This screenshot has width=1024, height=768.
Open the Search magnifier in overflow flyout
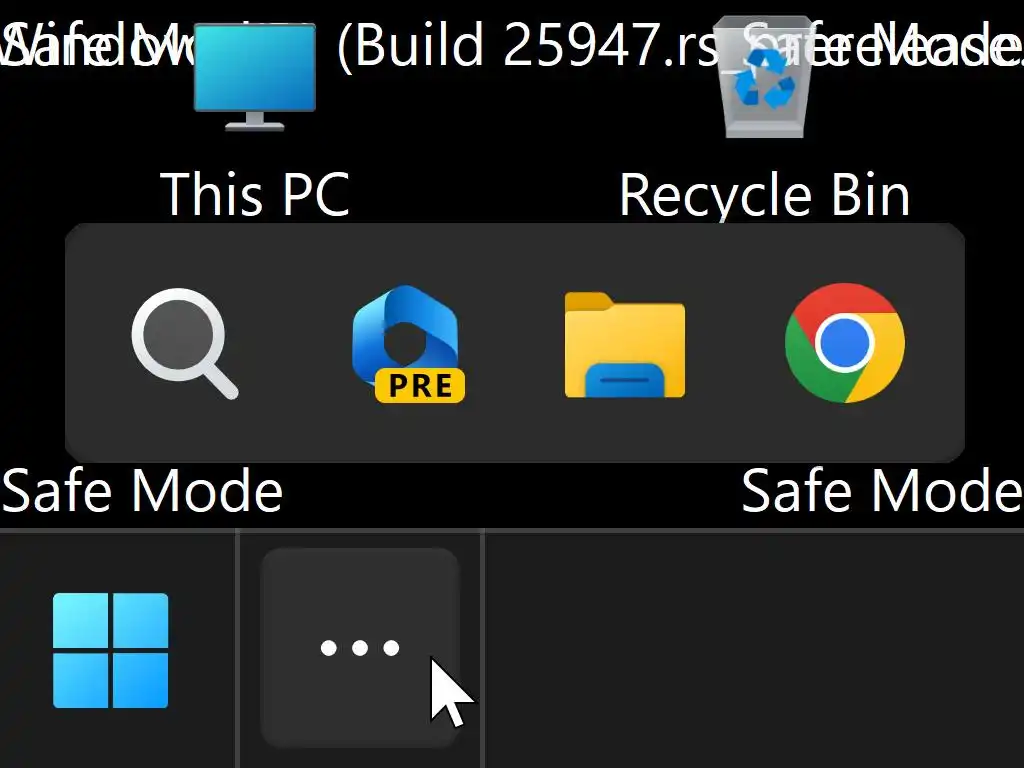185,344
